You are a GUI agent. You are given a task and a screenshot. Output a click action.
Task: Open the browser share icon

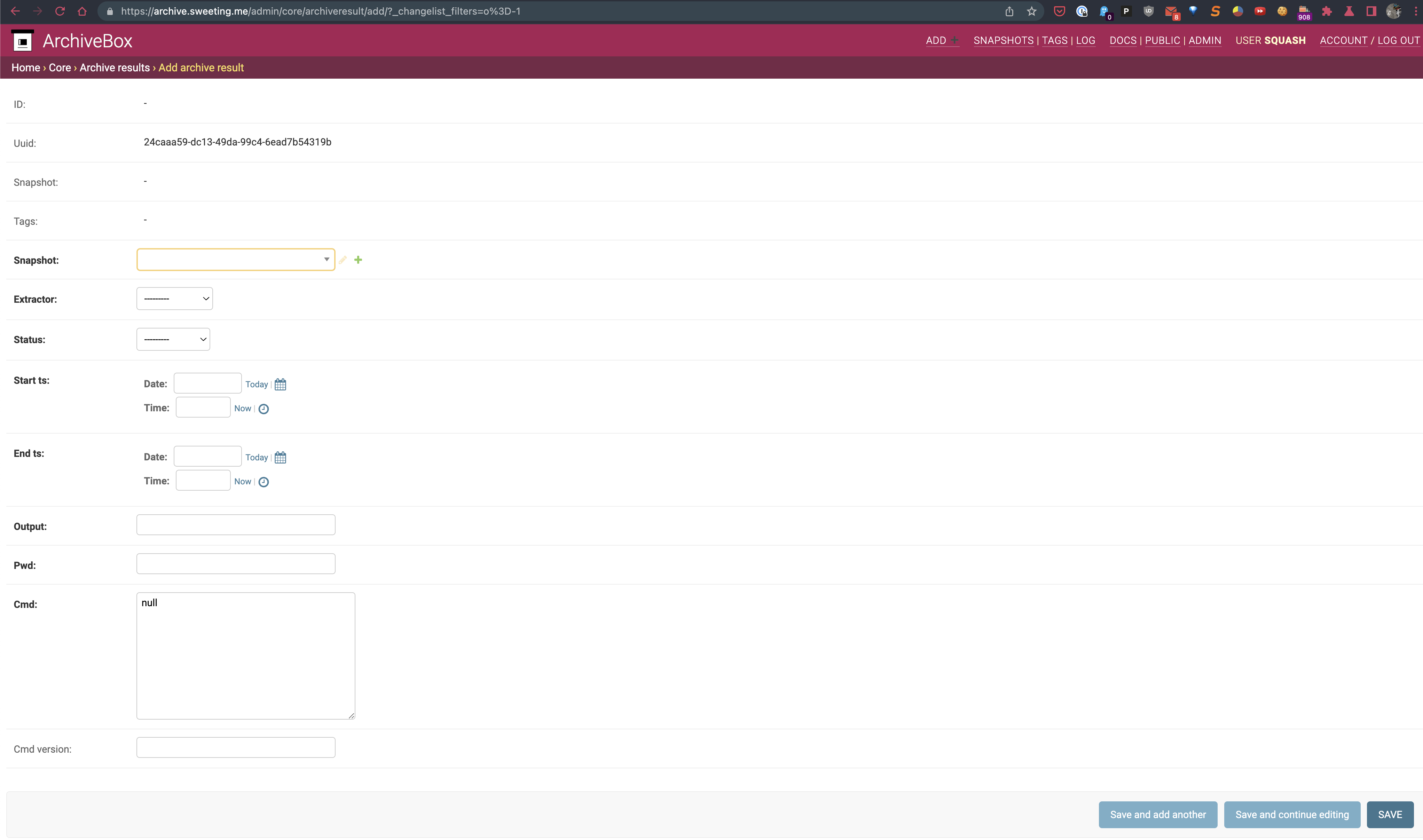(1009, 11)
